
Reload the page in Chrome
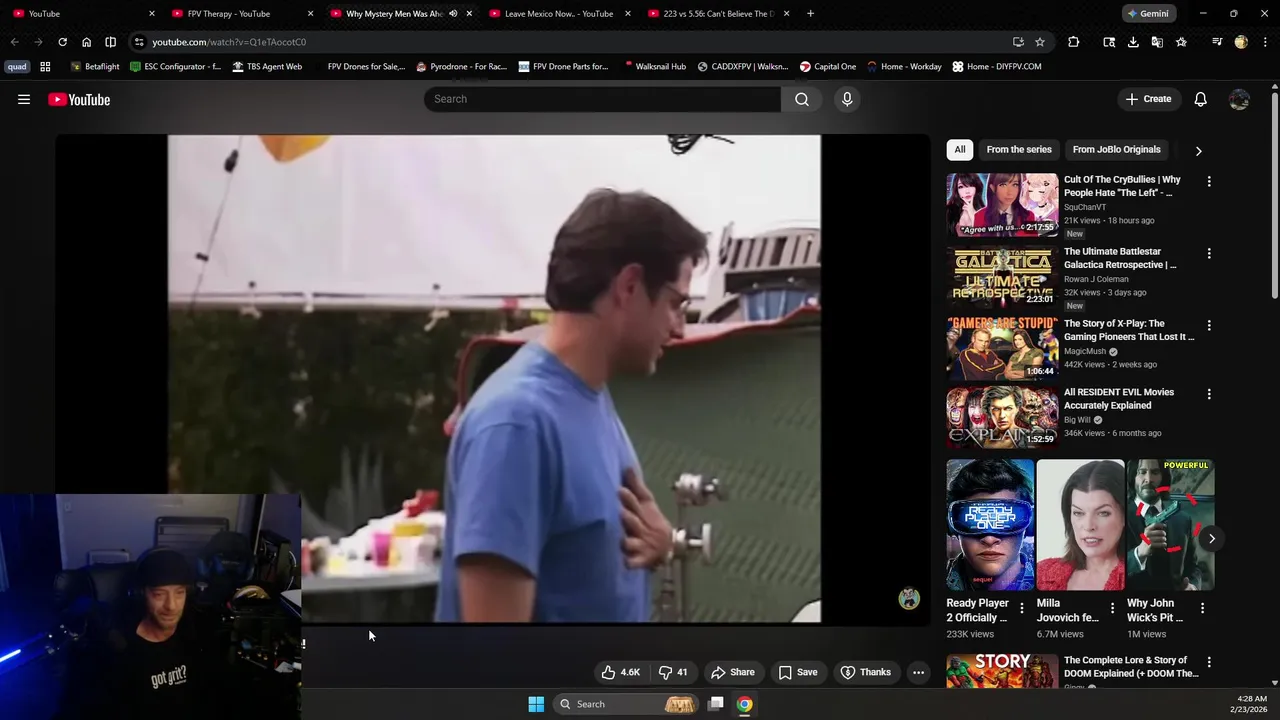[x=62, y=42]
